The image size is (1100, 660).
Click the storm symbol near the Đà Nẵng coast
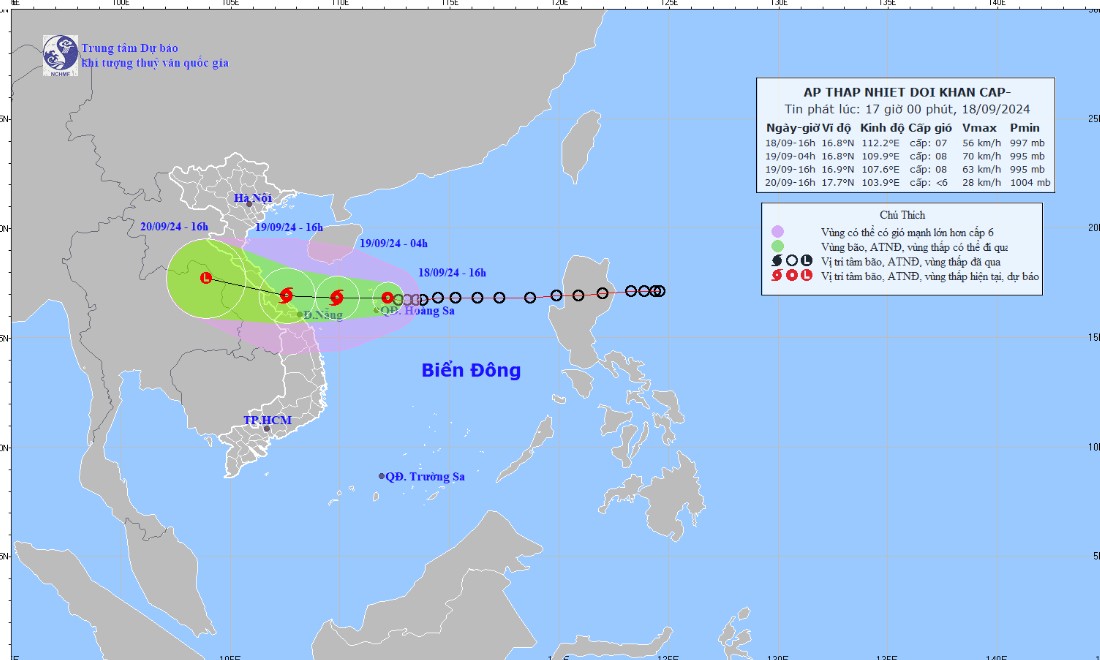[x=287, y=295]
